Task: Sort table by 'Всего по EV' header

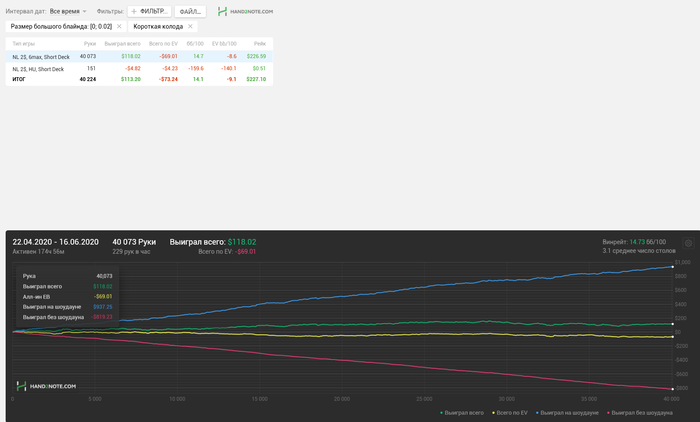Action: tap(163, 44)
